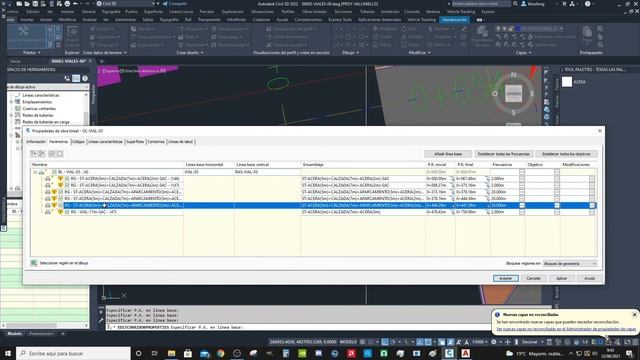Open Google Chrome from the taskbar
Image resolution: width=640 pixels, height=360 pixels.
click(x=221, y=353)
